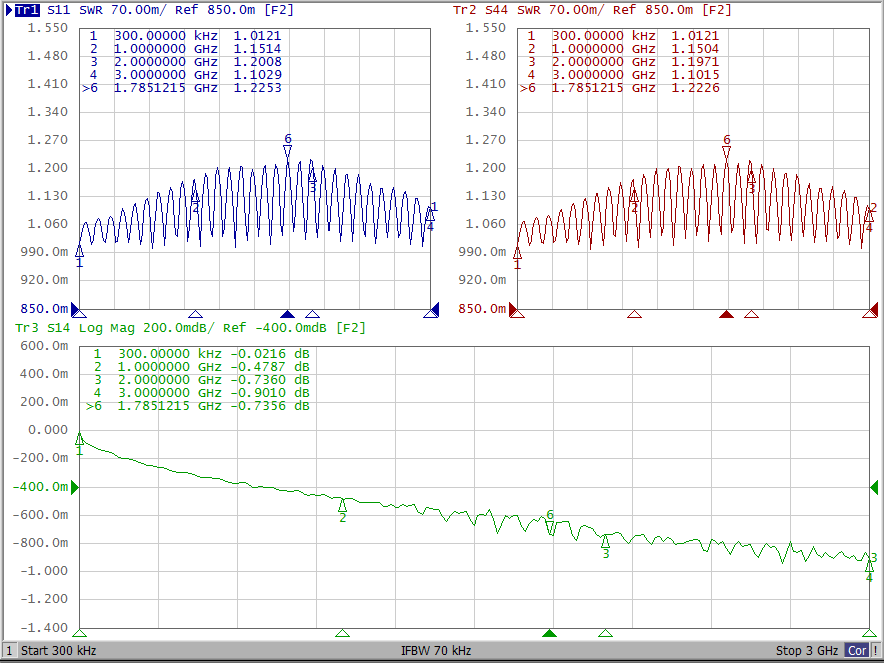Click marker 6 on the S11 trace
The image size is (884, 663).
(288, 151)
